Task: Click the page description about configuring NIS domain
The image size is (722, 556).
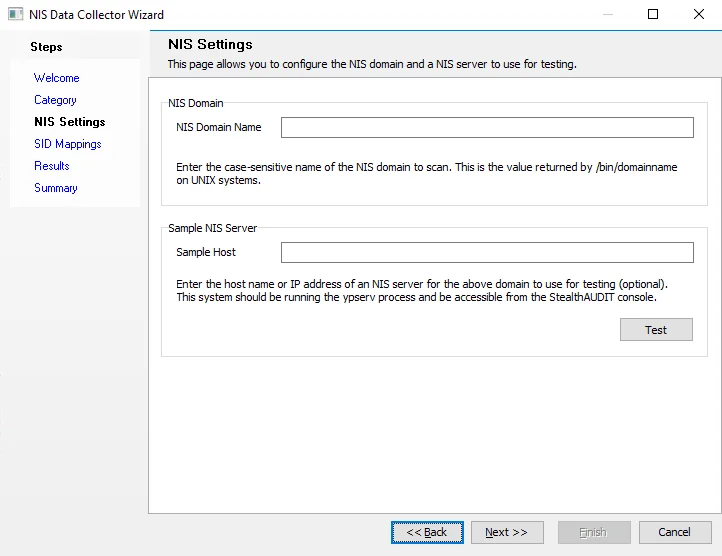Action: coord(372,64)
